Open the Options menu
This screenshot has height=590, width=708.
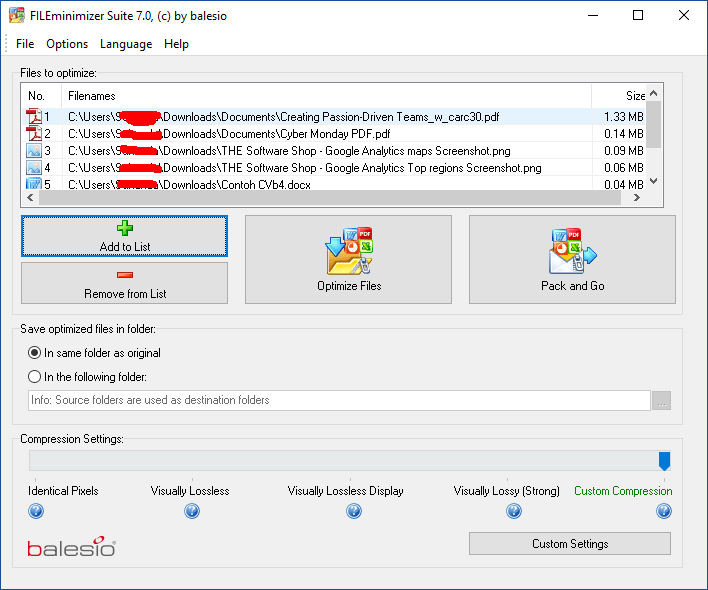coord(67,44)
